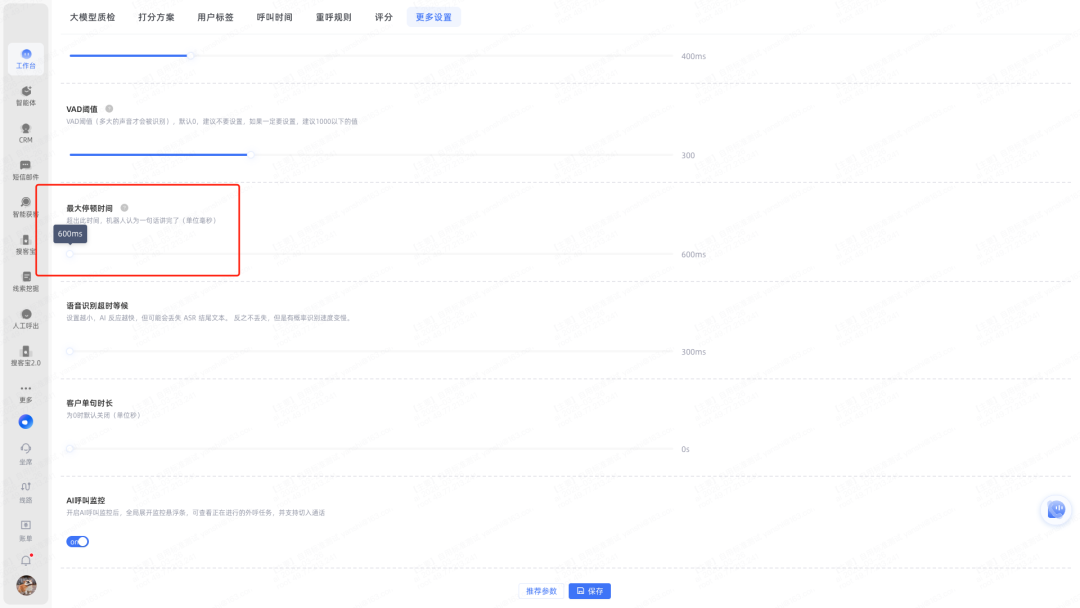
Task: Open 短信邮件 messaging section
Action: tap(26, 169)
